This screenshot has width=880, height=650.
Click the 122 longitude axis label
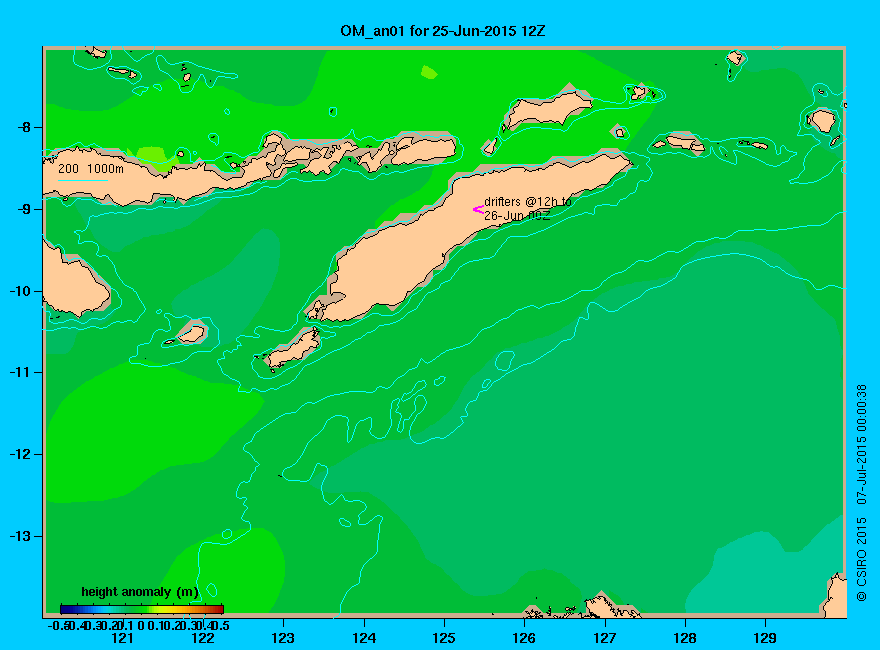click(x=203, y=638)
